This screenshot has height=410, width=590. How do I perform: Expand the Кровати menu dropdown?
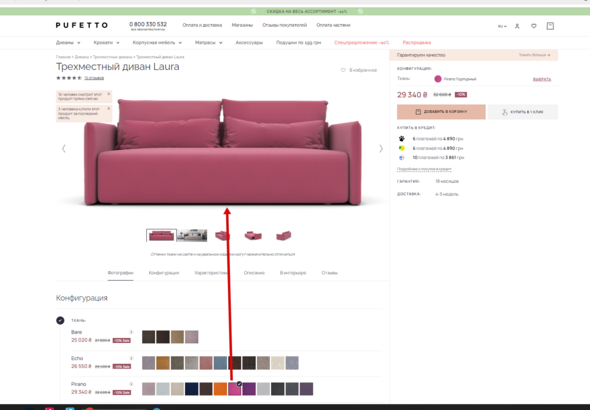[x=106, y=43]
